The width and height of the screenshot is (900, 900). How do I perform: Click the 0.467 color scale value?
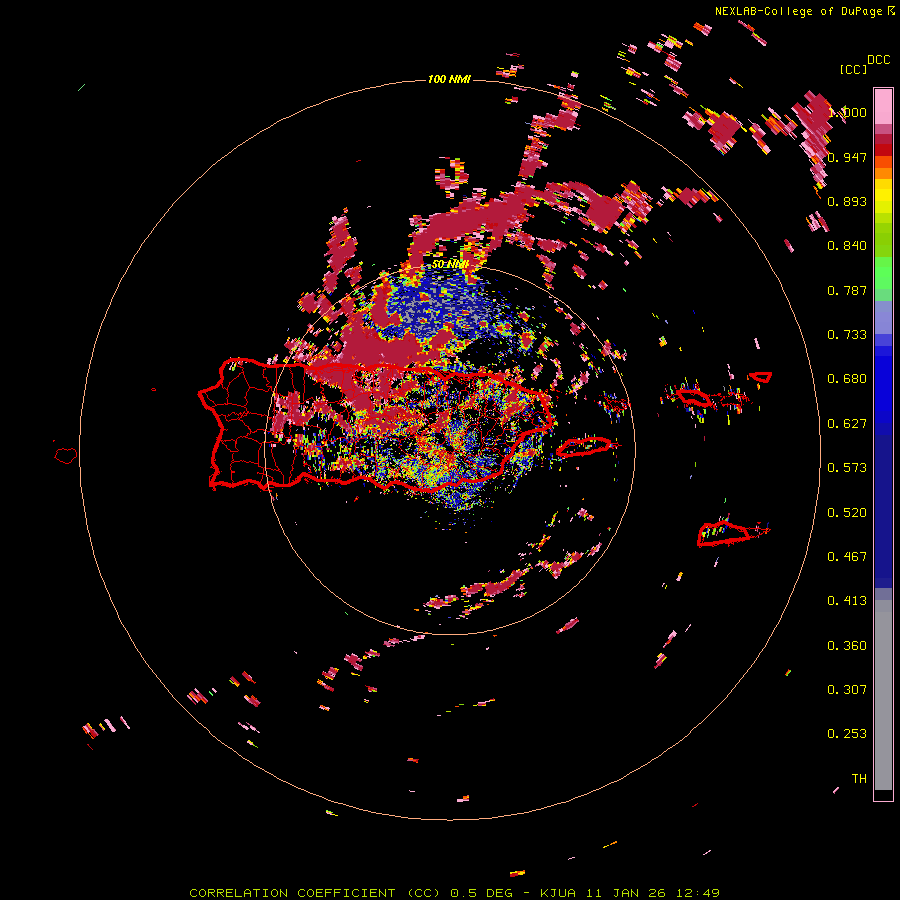click(x=847, y=556)
